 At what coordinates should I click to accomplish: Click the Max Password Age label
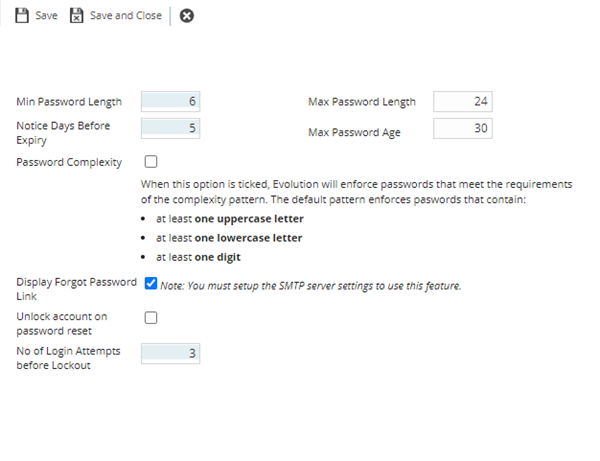353,132
